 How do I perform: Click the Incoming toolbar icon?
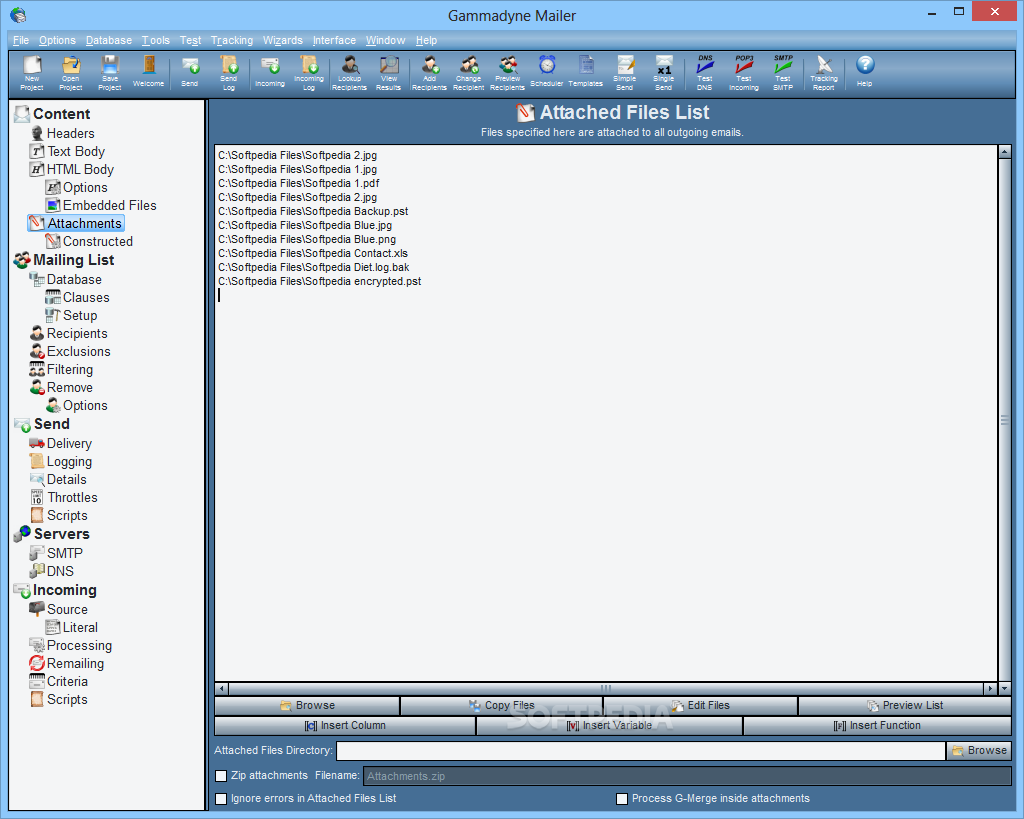point(270,72)
